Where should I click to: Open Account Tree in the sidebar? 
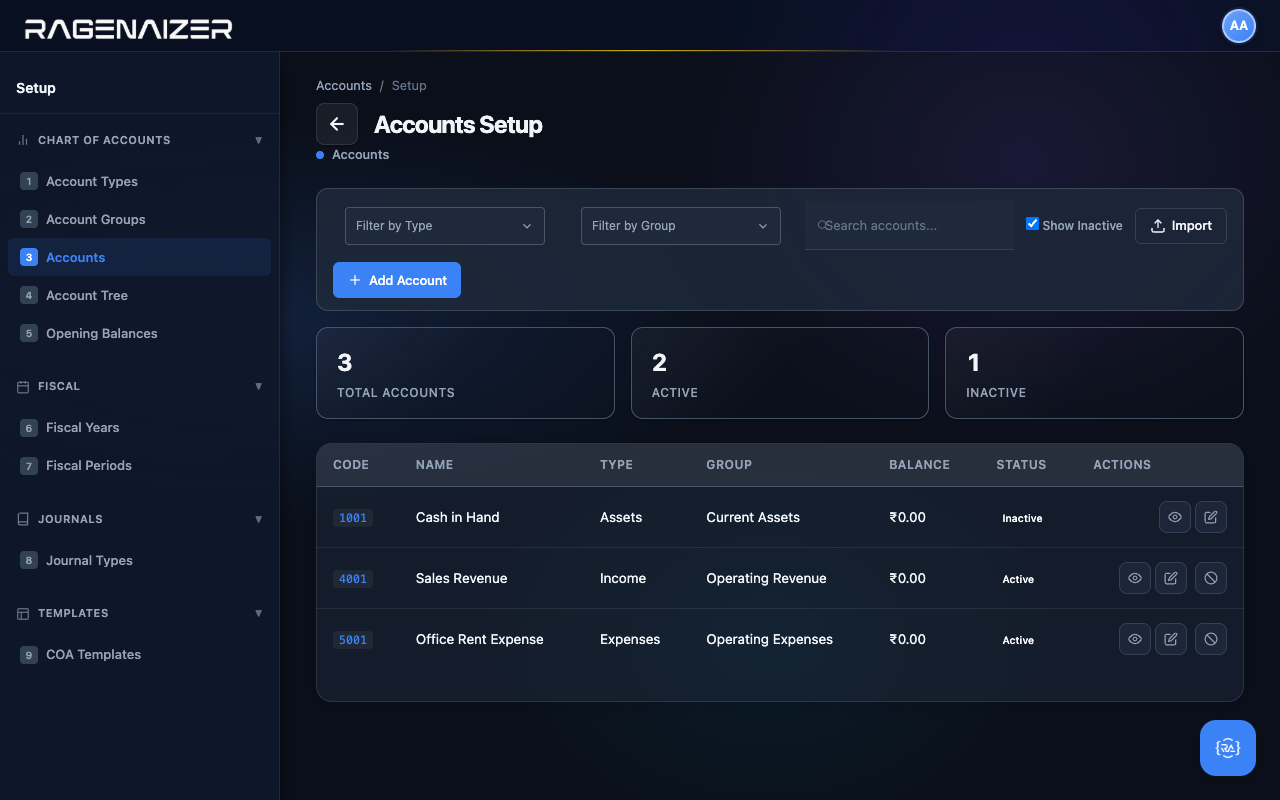(x=139, y=295)
